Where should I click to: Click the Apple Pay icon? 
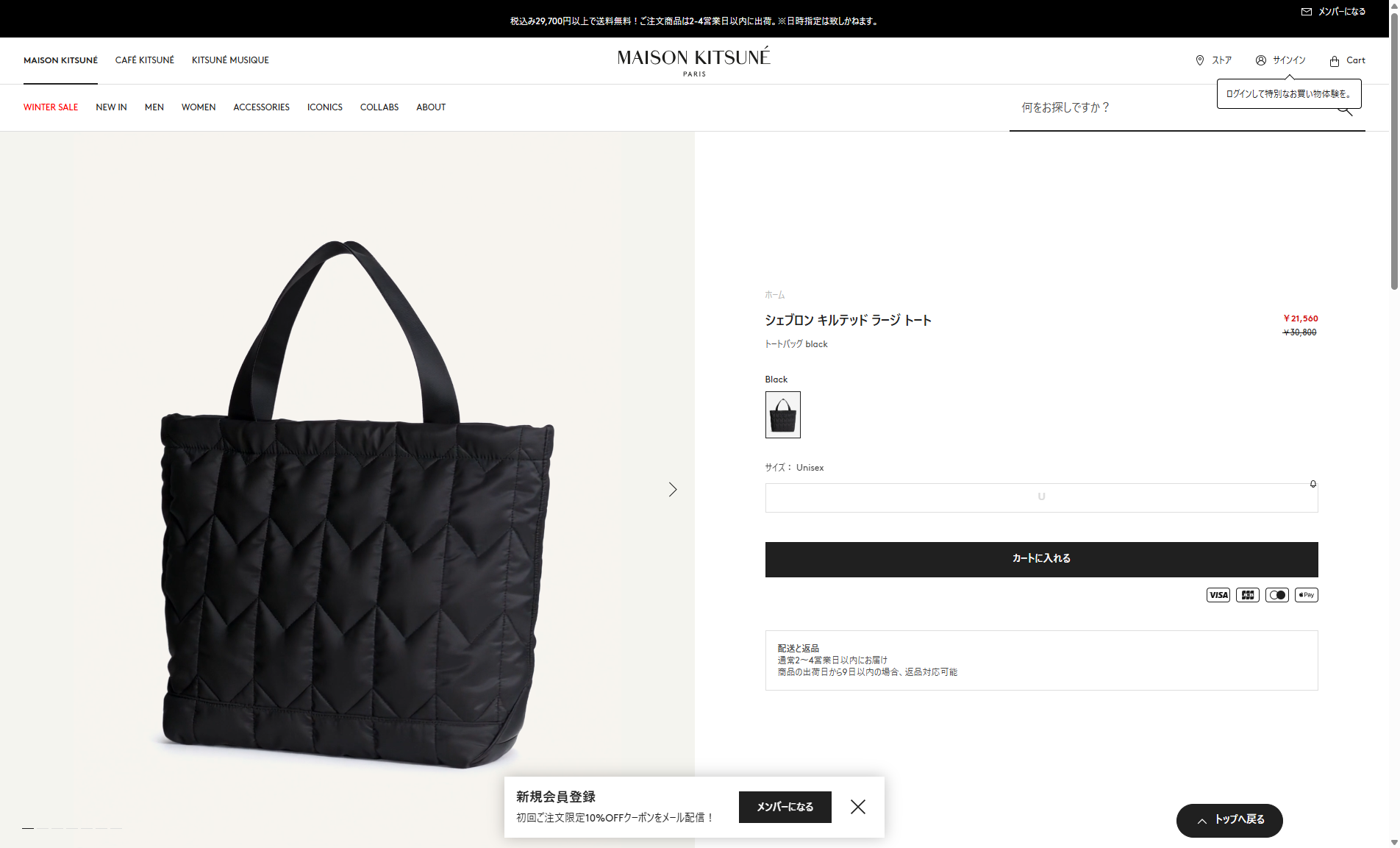click(1307, 595)
